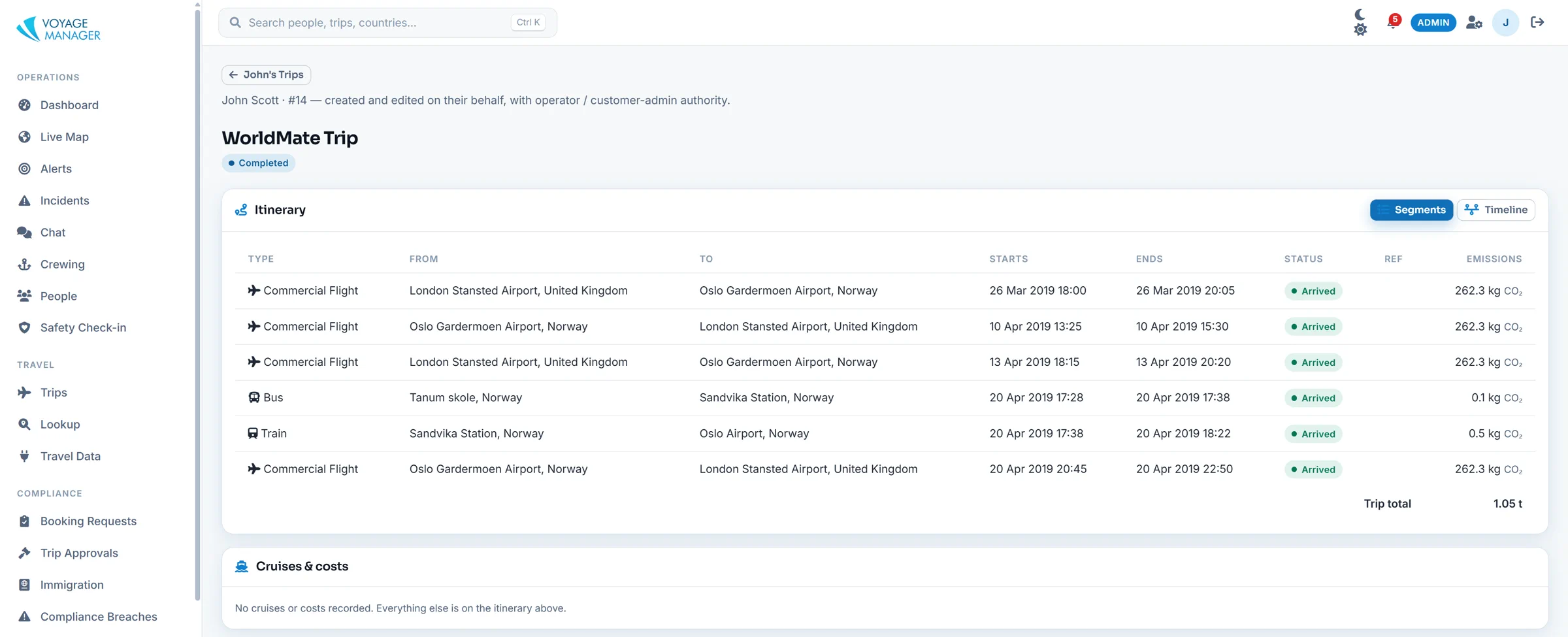Toggle dark/light theme switch
The height and width of the screenshot is (637, 1568).
(1360, 22)
